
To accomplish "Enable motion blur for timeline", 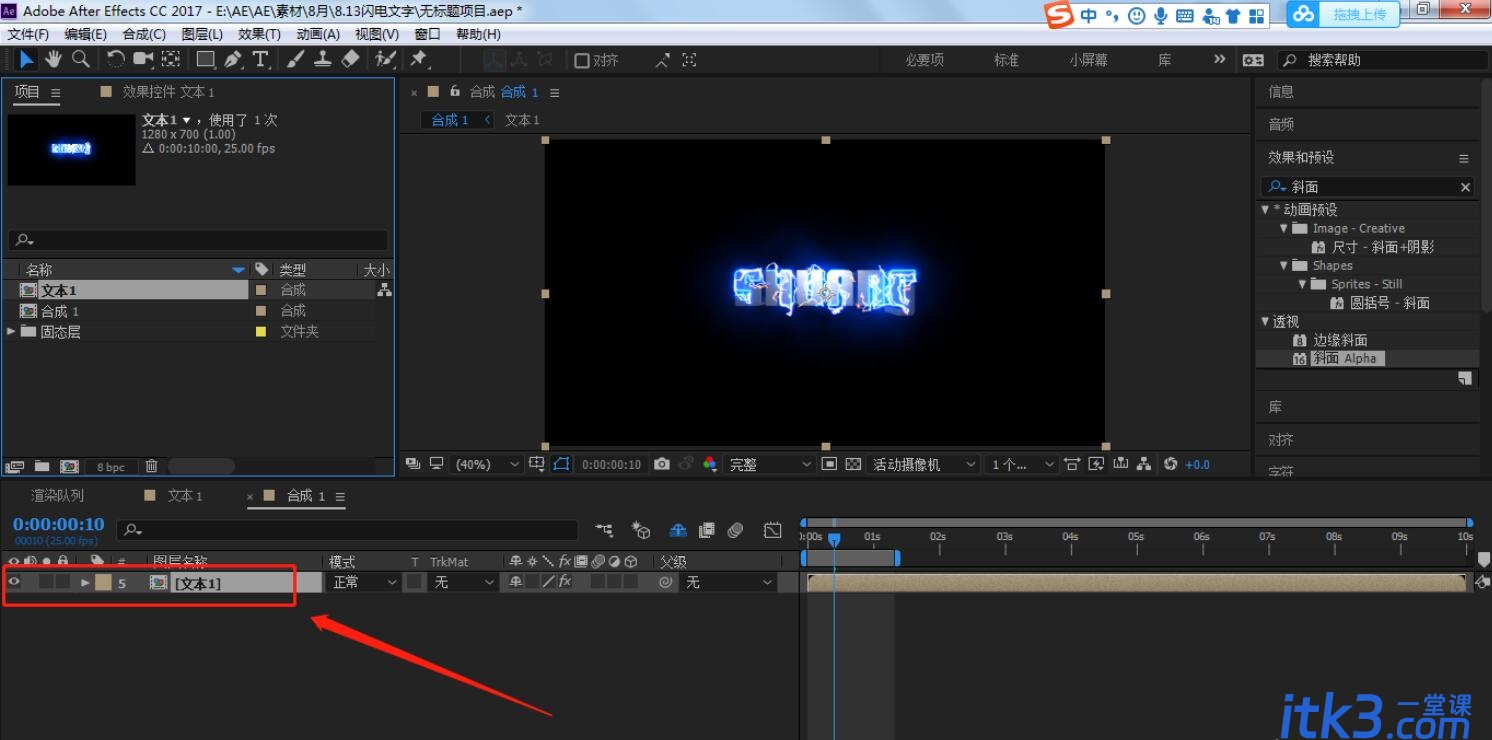I will point(735,530).
